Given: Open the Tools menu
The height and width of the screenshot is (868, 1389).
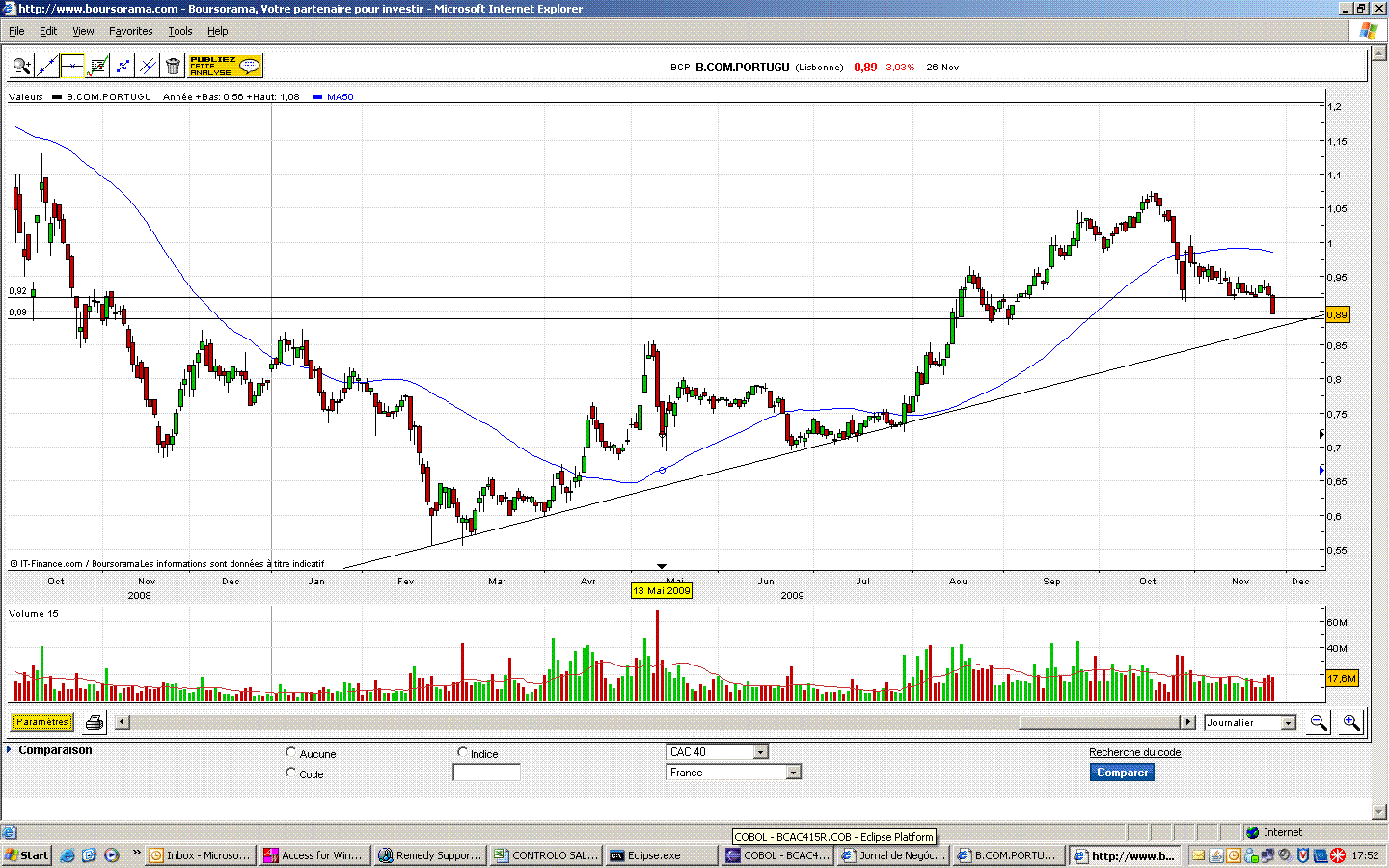Looking at the screenshot, I should pos(180,31).
